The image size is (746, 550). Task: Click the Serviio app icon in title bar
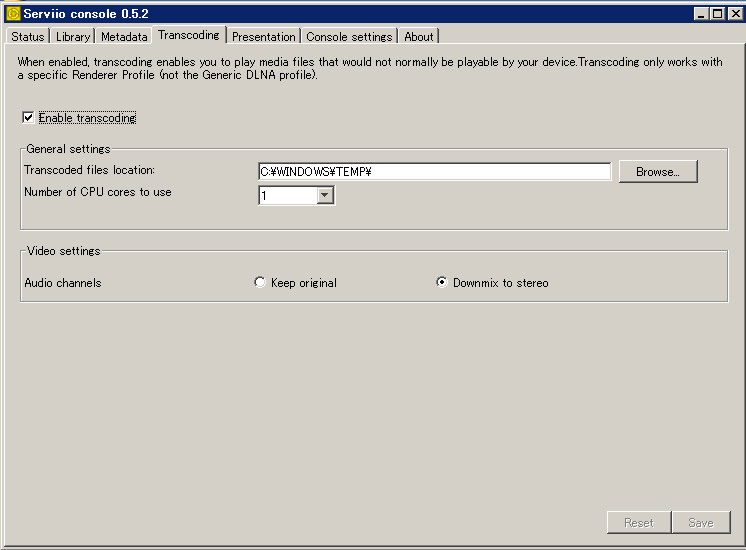[x=13, y=13]
